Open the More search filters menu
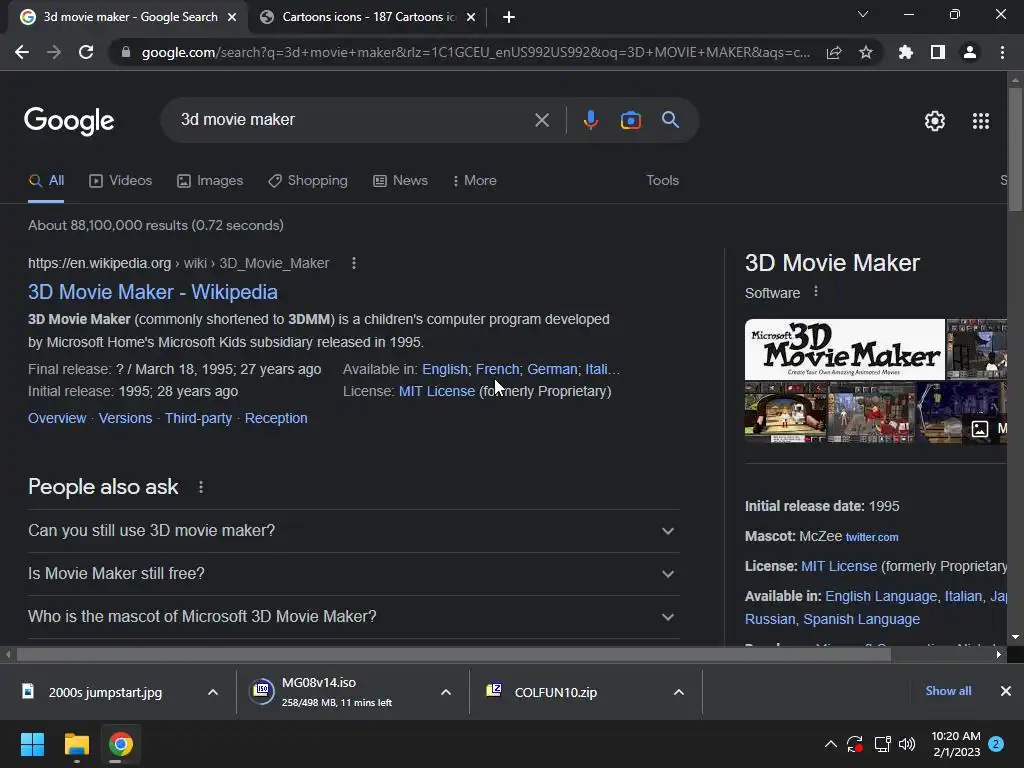The width and height of the screenshot is (1024, 768). 475,181
